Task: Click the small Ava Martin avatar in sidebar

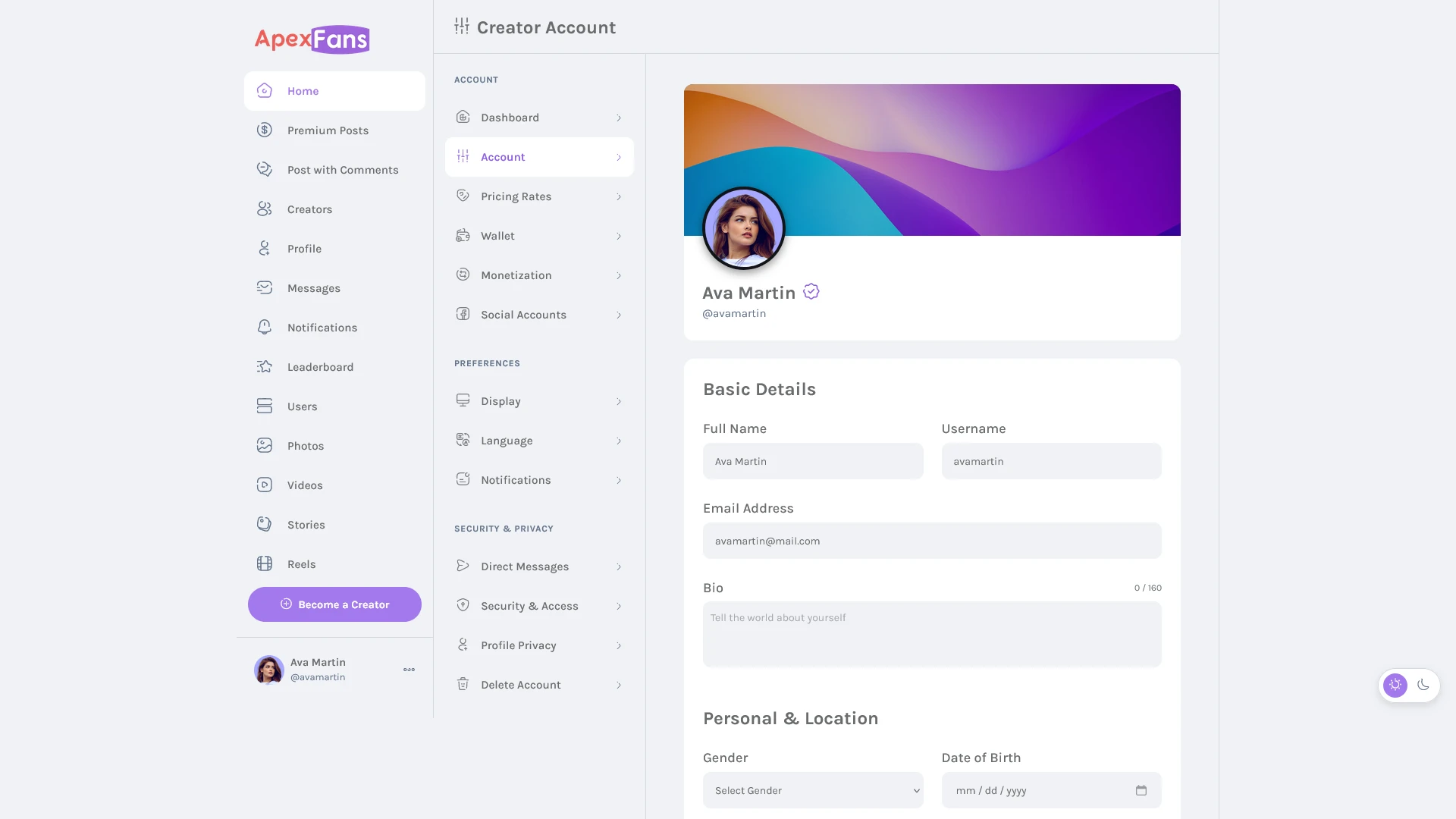Action: [x=268, y=670]
